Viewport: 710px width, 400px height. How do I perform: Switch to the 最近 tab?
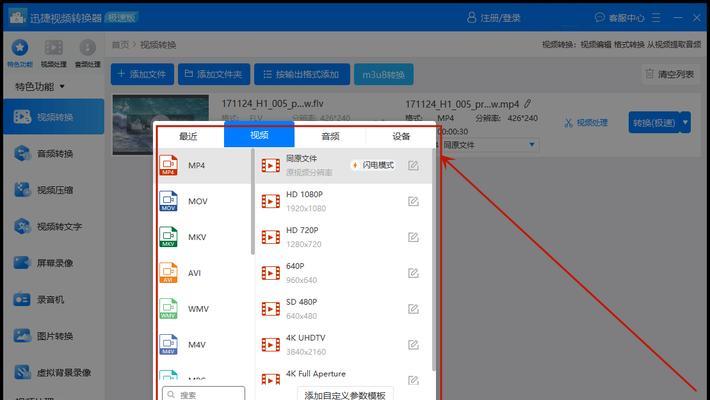[x=188, y=136]
